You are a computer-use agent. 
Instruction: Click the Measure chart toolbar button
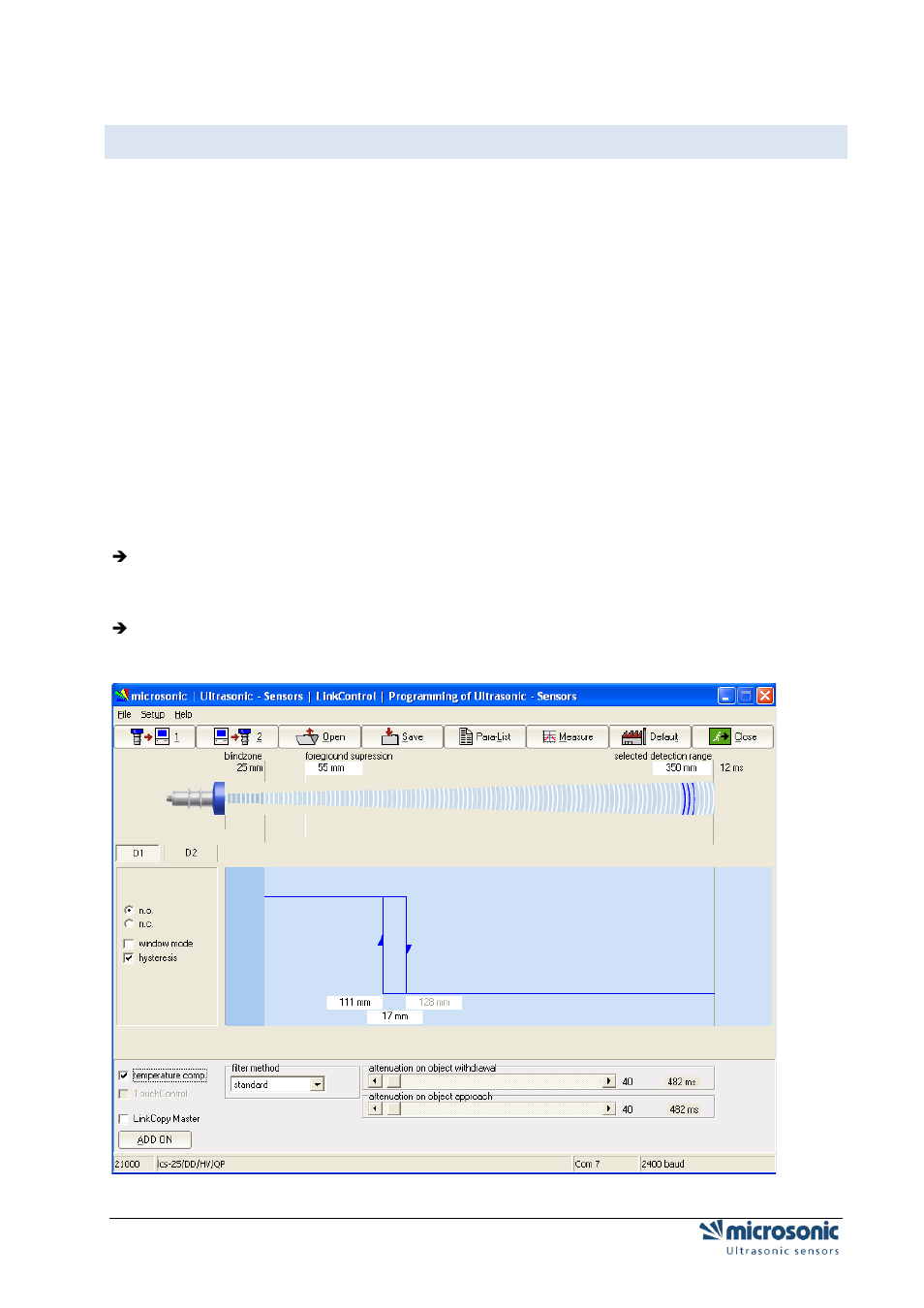coord(568,736)
